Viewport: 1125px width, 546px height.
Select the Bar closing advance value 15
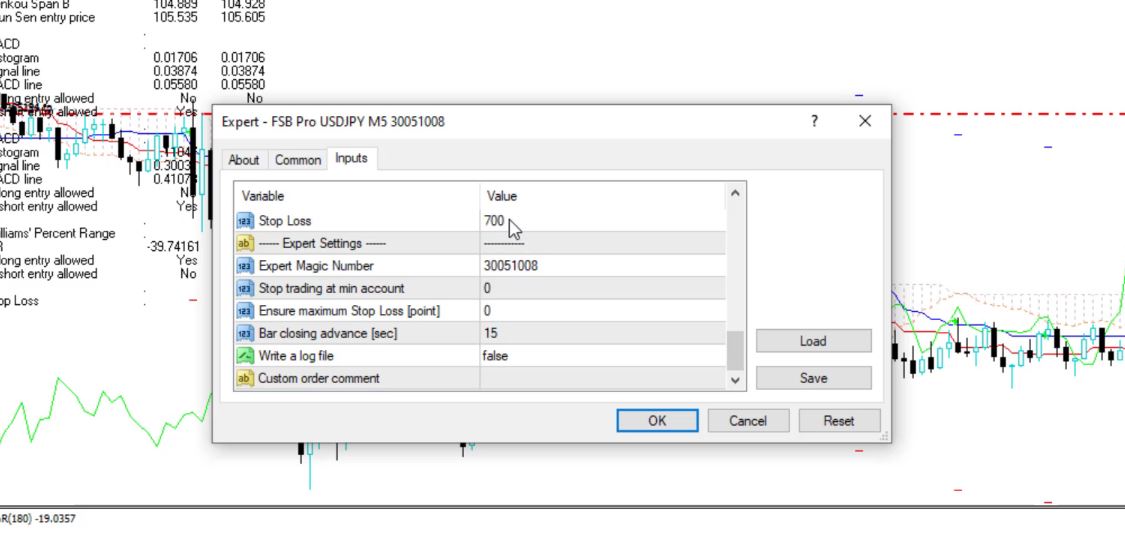[x=490, y=333]
